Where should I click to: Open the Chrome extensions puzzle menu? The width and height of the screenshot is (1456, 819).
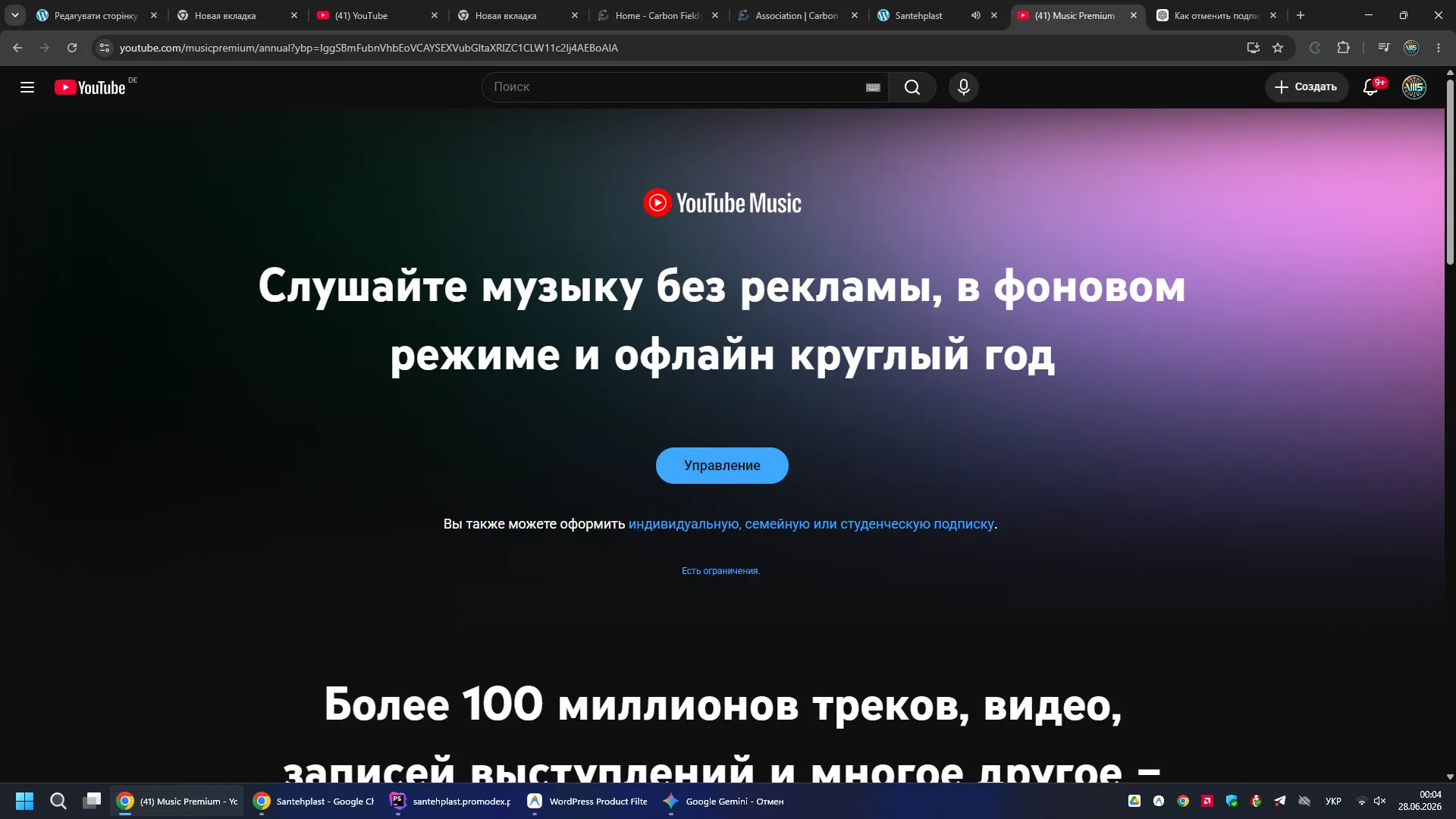tap(1343, 48)
